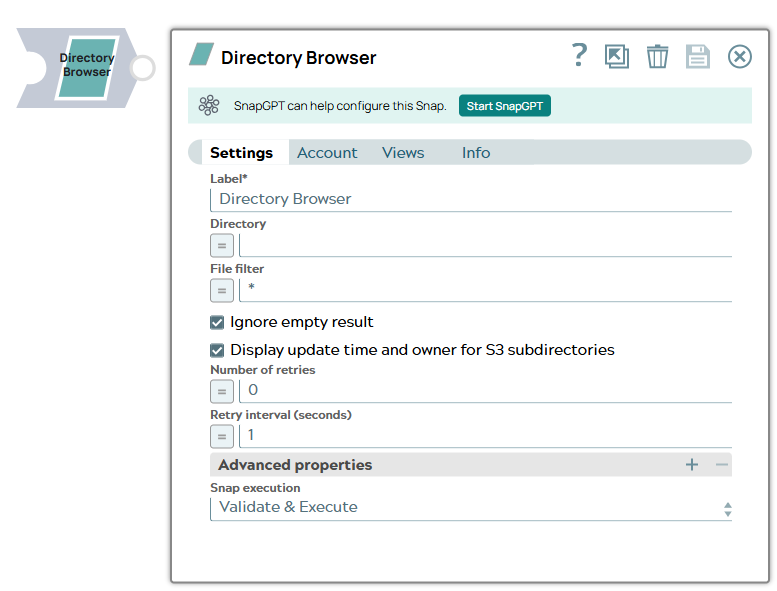Viewport: 777px width, 591px height.
Task: Select the Directory Browser snap on canvas
Action: click(87, 67)
